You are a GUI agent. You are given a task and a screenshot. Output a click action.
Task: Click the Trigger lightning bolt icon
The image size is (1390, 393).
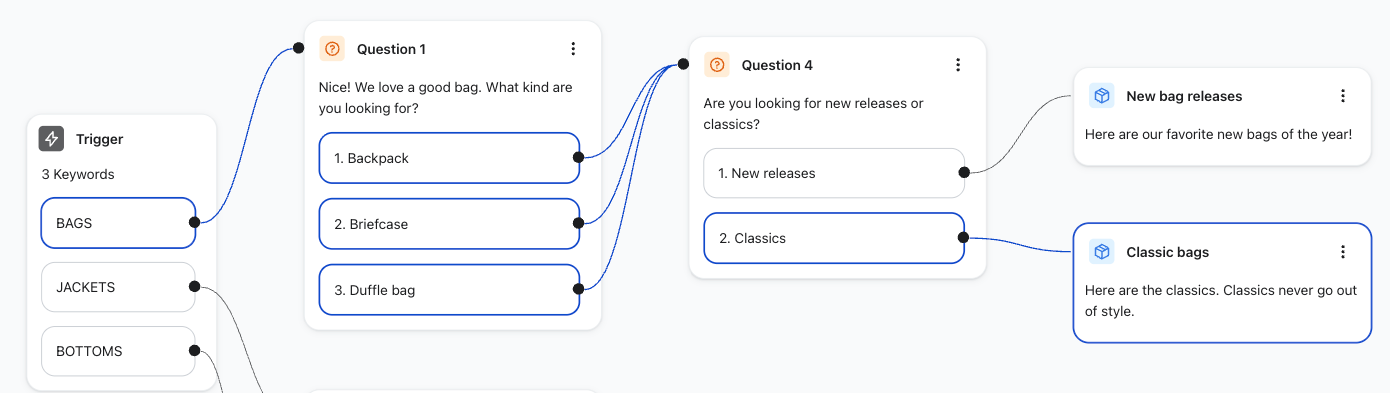51,139
